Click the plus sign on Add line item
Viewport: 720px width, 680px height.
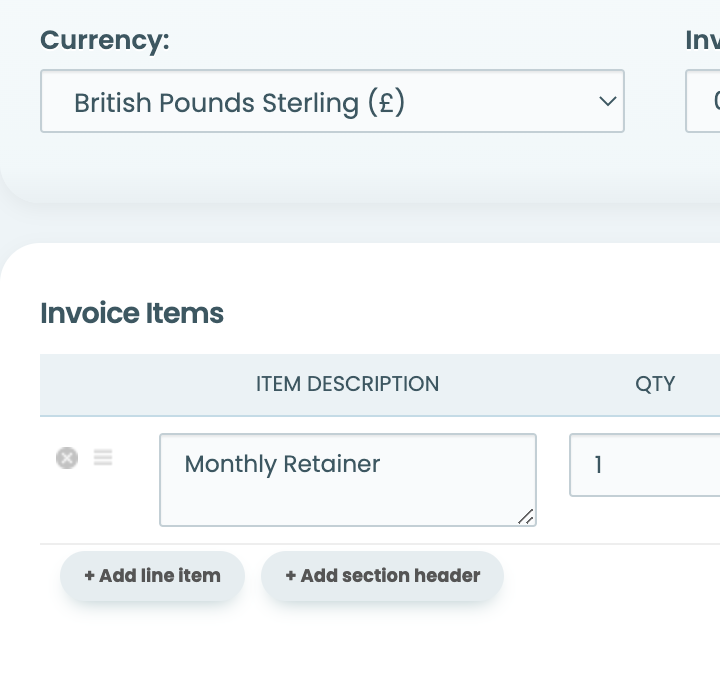point(90,575)
